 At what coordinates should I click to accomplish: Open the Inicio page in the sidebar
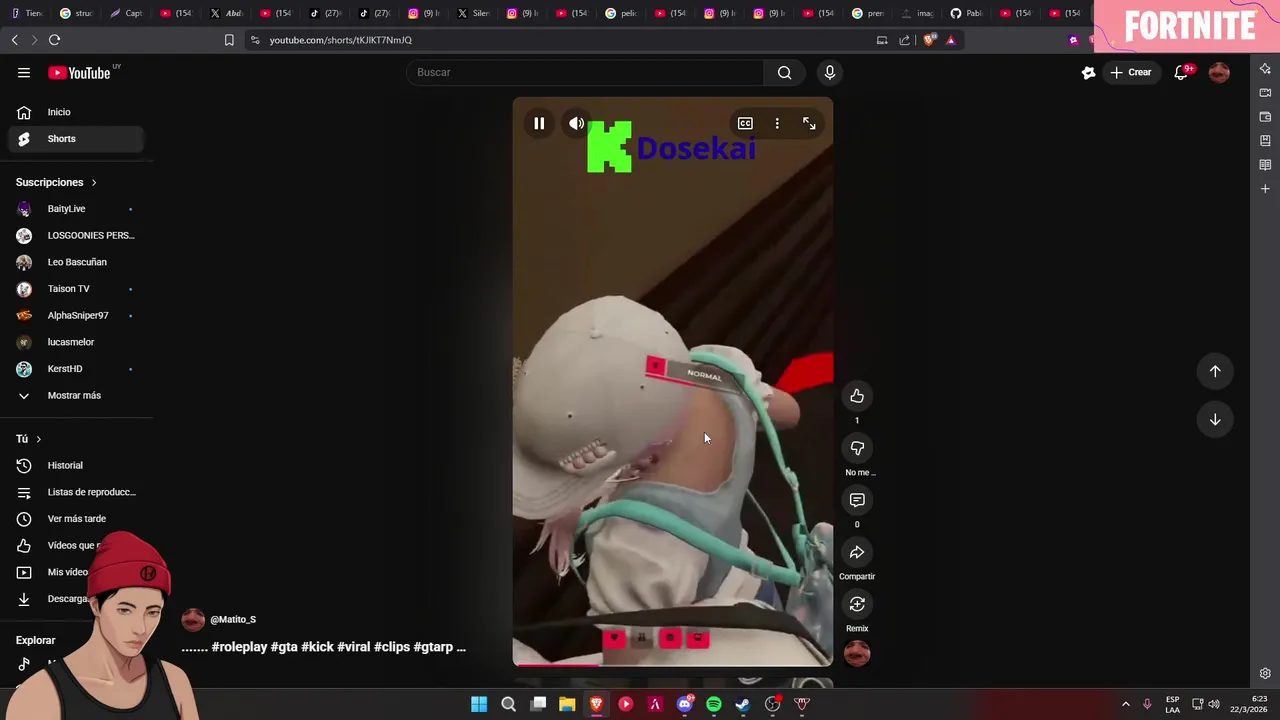(76, 112)
